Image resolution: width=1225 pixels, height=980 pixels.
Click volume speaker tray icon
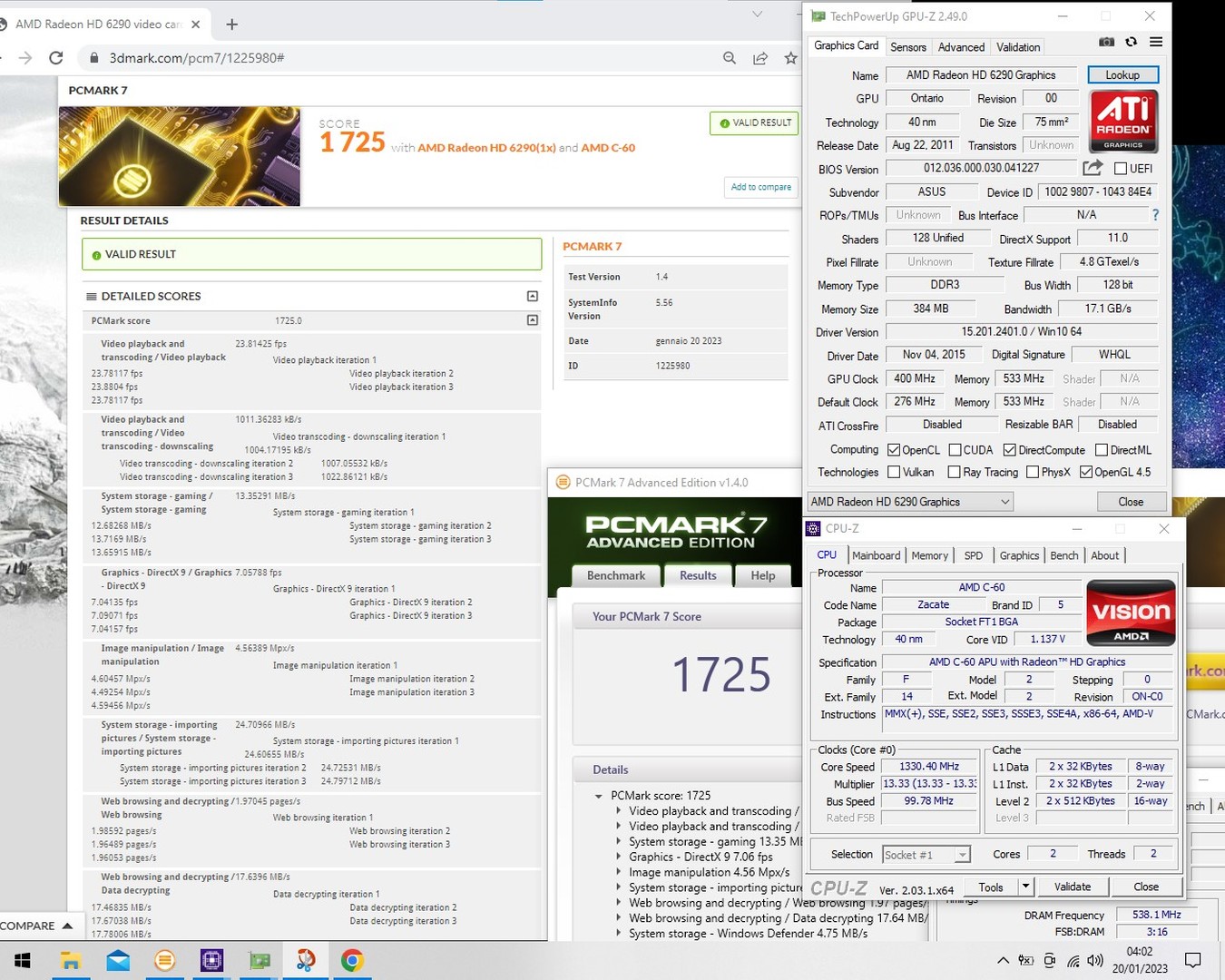[x=1095, y=960]
